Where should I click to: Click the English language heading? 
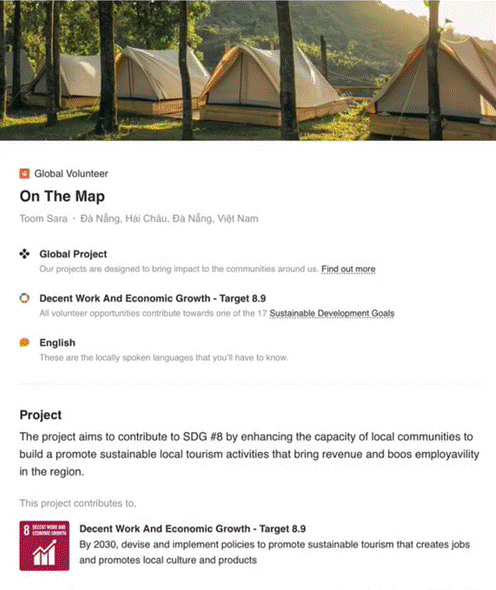click(x=57, y=343)
